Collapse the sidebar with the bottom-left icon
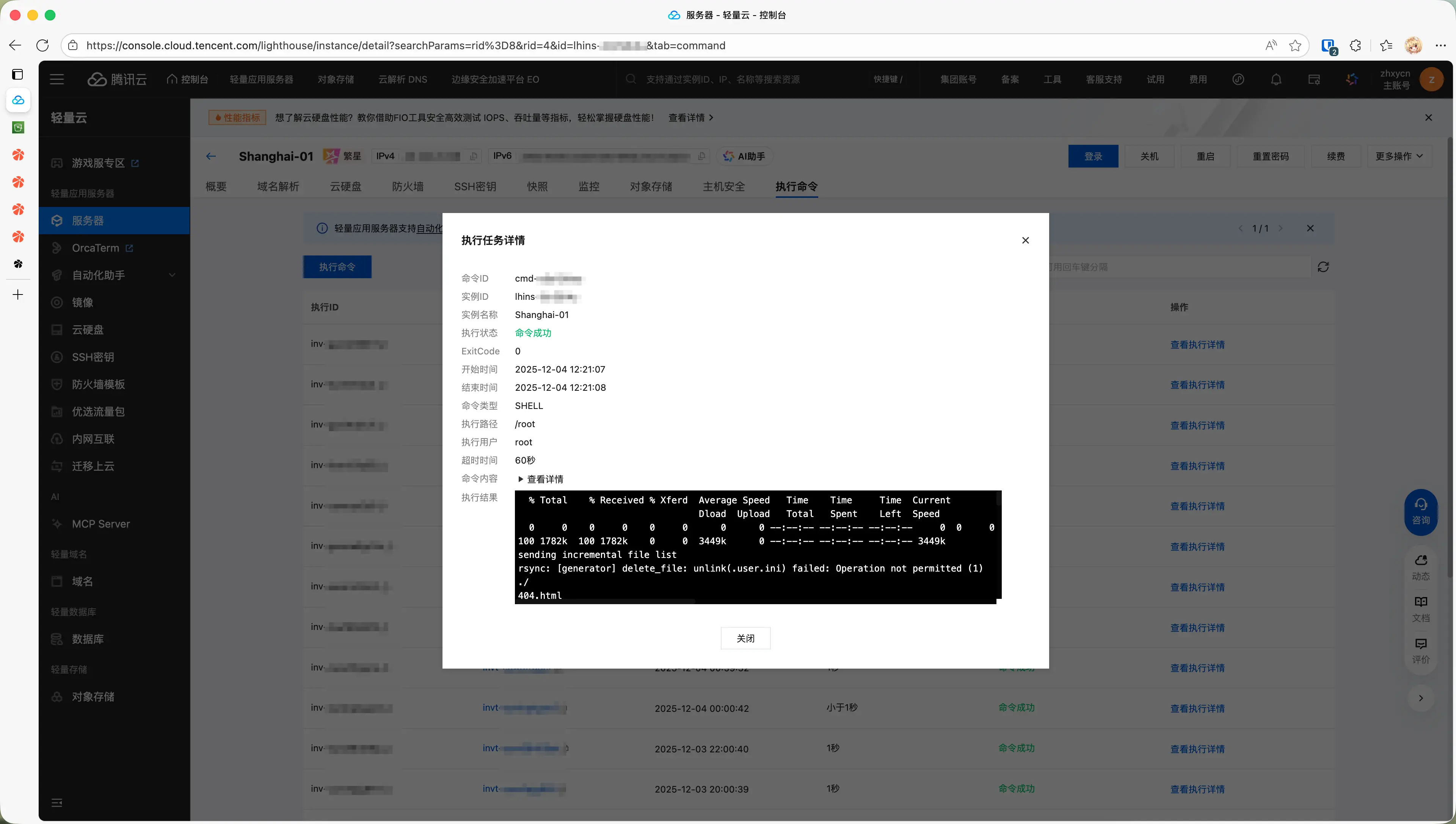Viewport: 1456px width, 824px height. (x=56, y=802)
